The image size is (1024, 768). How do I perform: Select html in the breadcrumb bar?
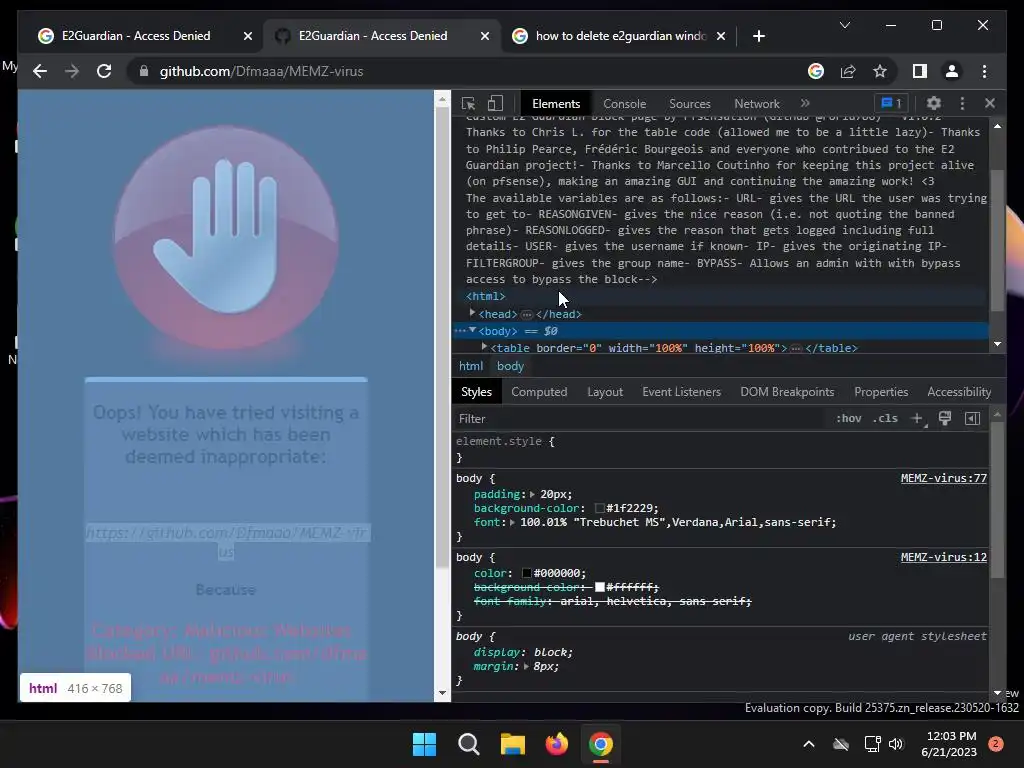point(471,366)
